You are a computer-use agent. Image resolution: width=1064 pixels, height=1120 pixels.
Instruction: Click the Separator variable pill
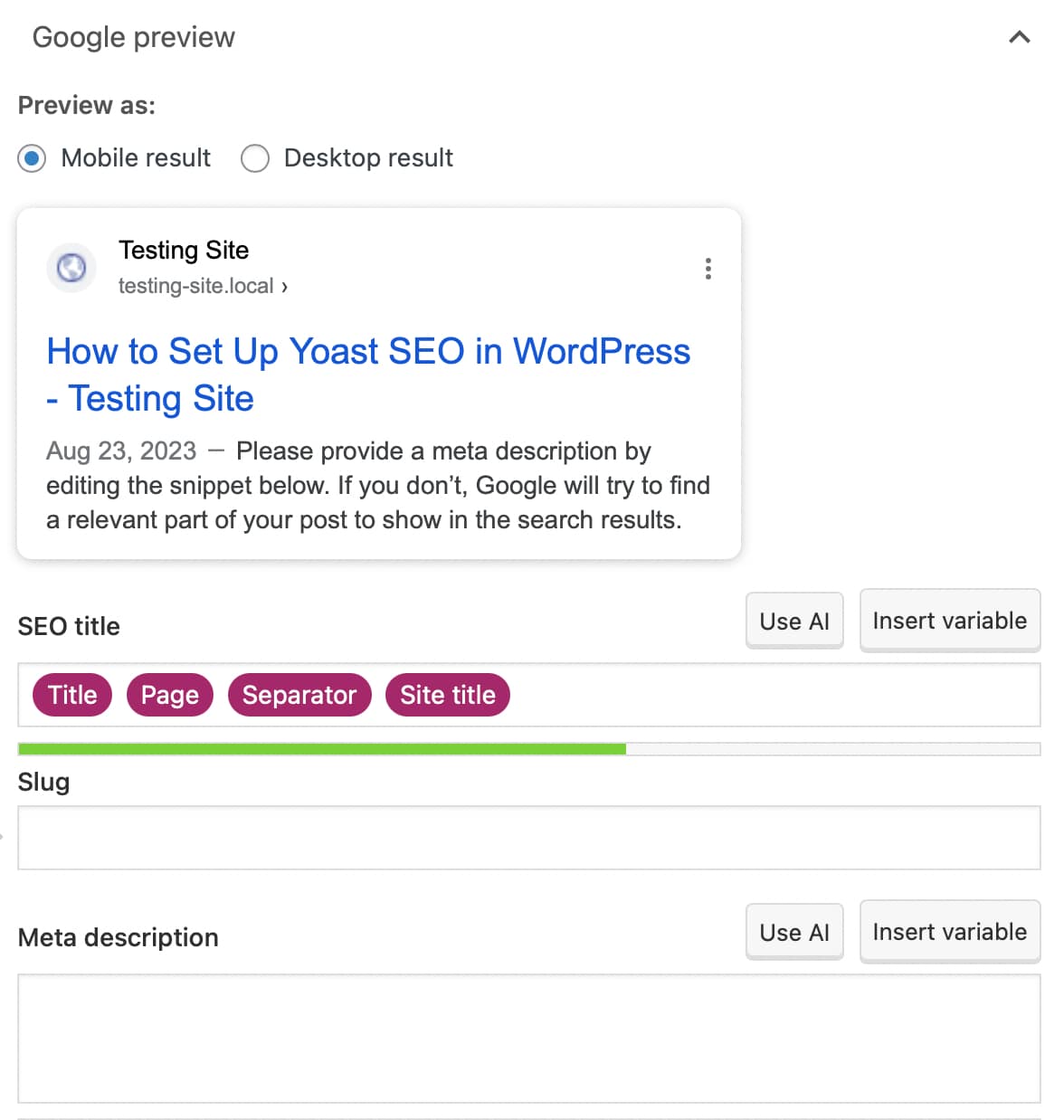[x=299, y=695]
